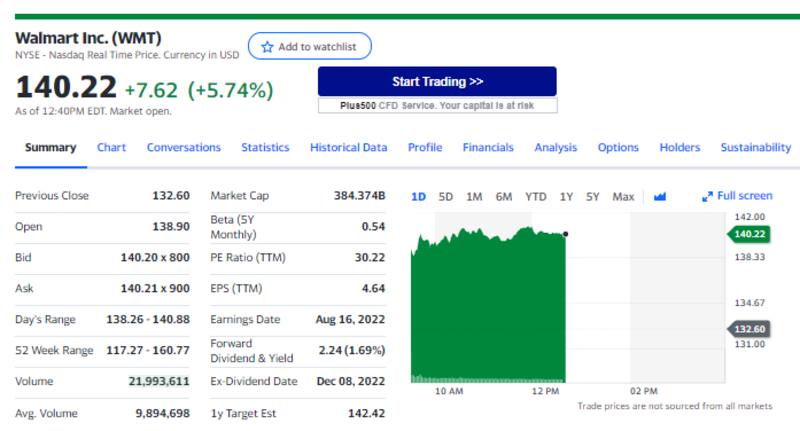Screen dimensions: 800x431
Task: Open the Historical Data tab
Action: (348, 148)
